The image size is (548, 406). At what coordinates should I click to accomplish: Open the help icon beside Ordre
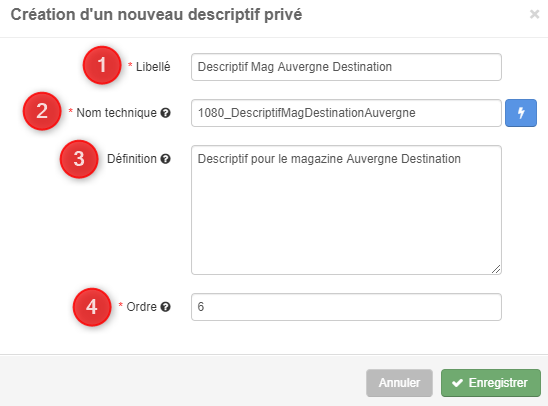[x=165, y=307]
